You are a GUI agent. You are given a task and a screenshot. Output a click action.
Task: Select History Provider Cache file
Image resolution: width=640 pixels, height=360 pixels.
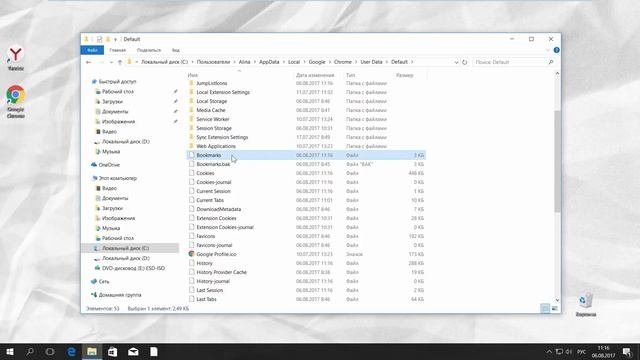221,272
